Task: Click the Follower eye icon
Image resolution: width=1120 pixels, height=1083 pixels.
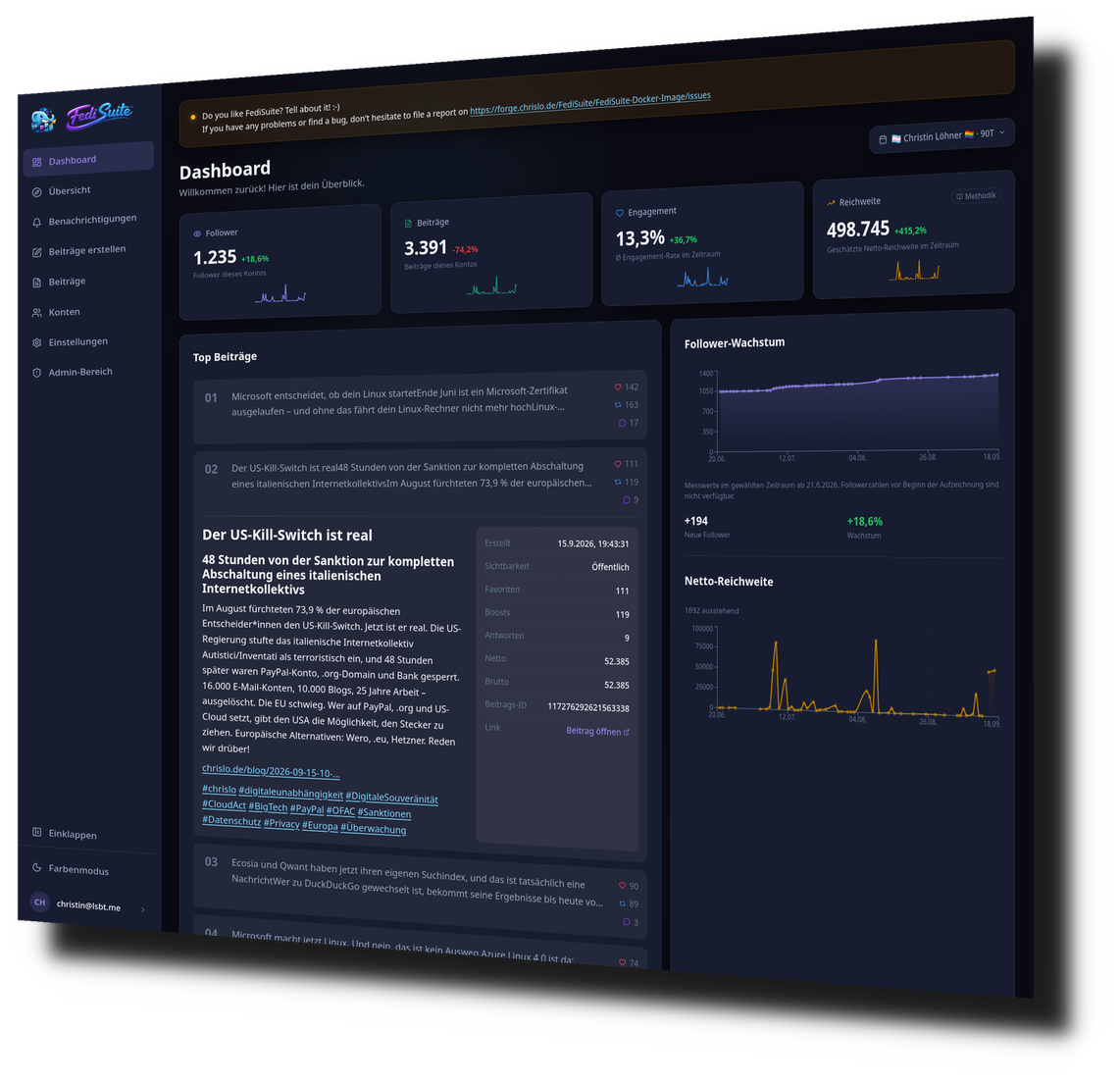Action: [197, 233]
